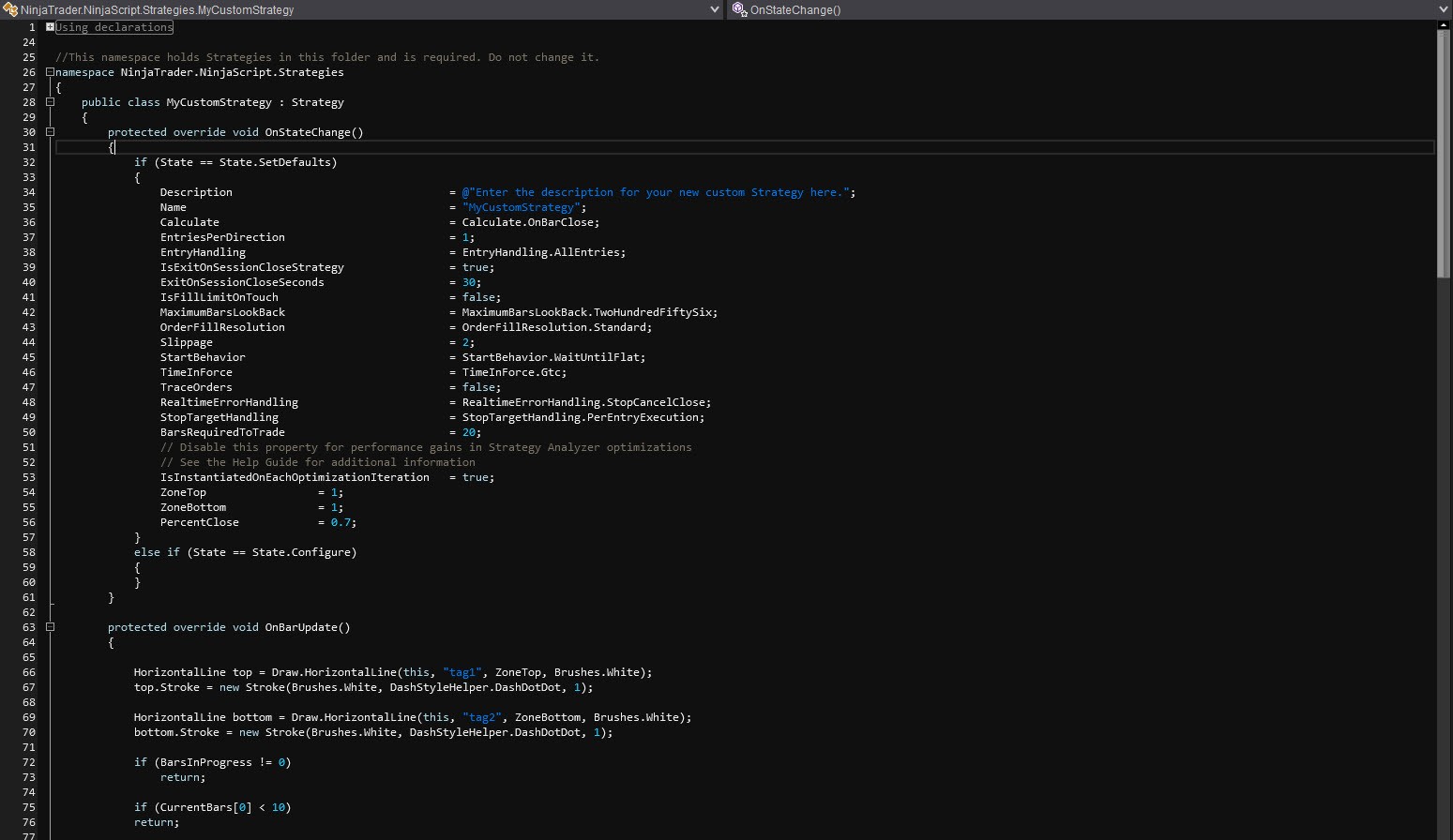The height and width of the screenshot is (840, 1453).
Task: Click the class icon beside NinjaTrader.NinjaScript.Strategies.MyCustomStrategy
Action: (x=11, y=9)
